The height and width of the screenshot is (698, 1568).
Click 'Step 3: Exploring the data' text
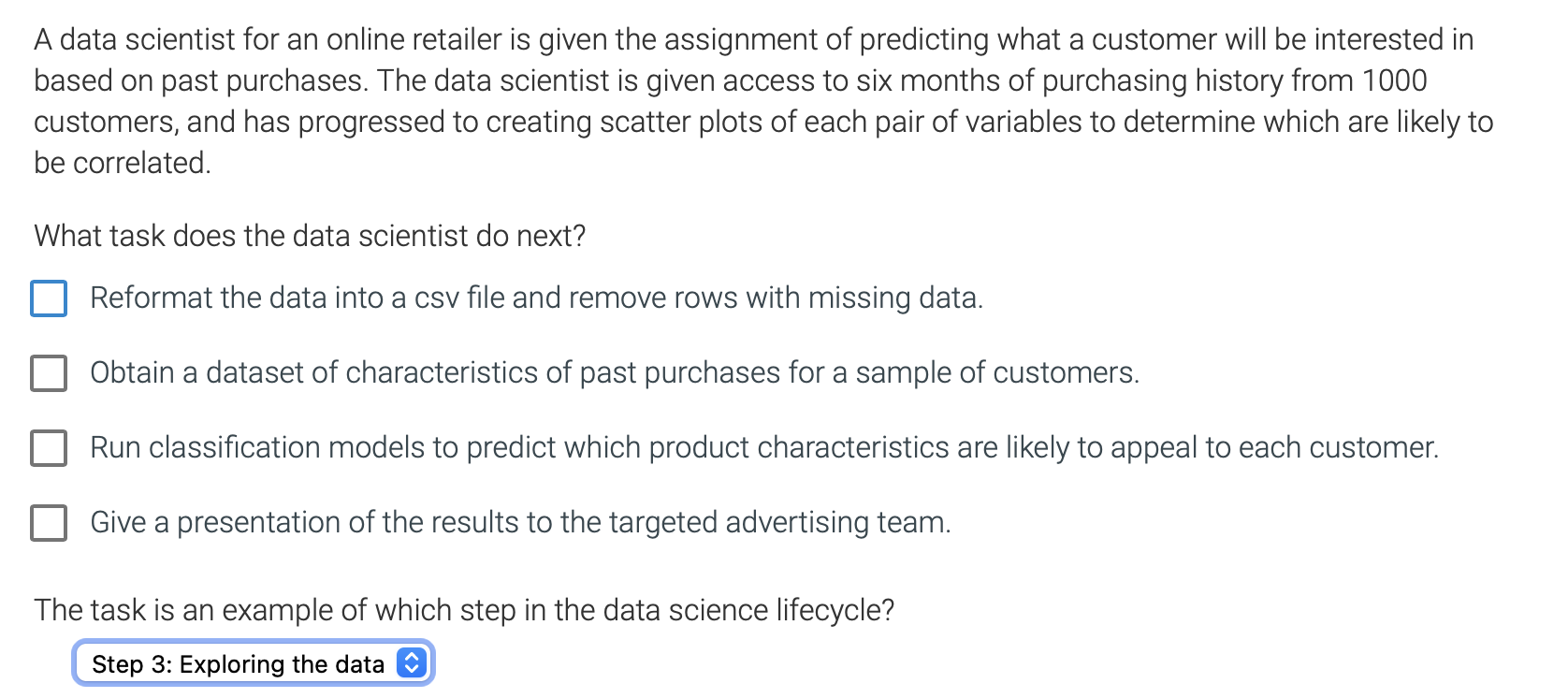(x=237, y=663)
